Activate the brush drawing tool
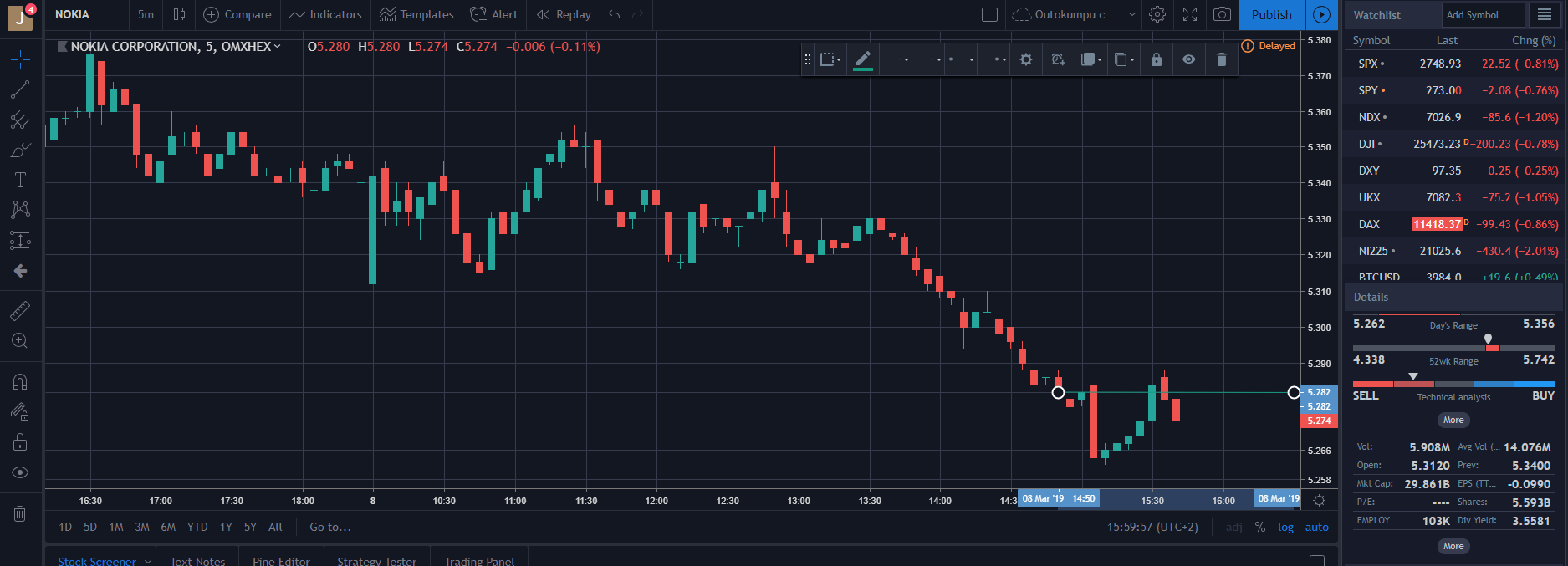 tap(20, 150)
